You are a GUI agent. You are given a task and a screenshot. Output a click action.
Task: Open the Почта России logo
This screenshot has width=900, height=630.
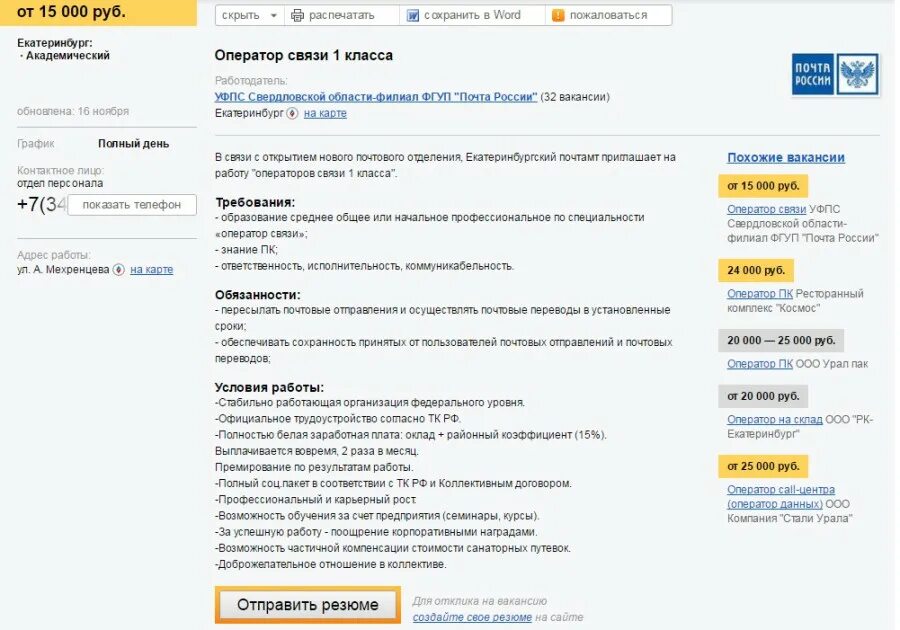pos(835,75)
